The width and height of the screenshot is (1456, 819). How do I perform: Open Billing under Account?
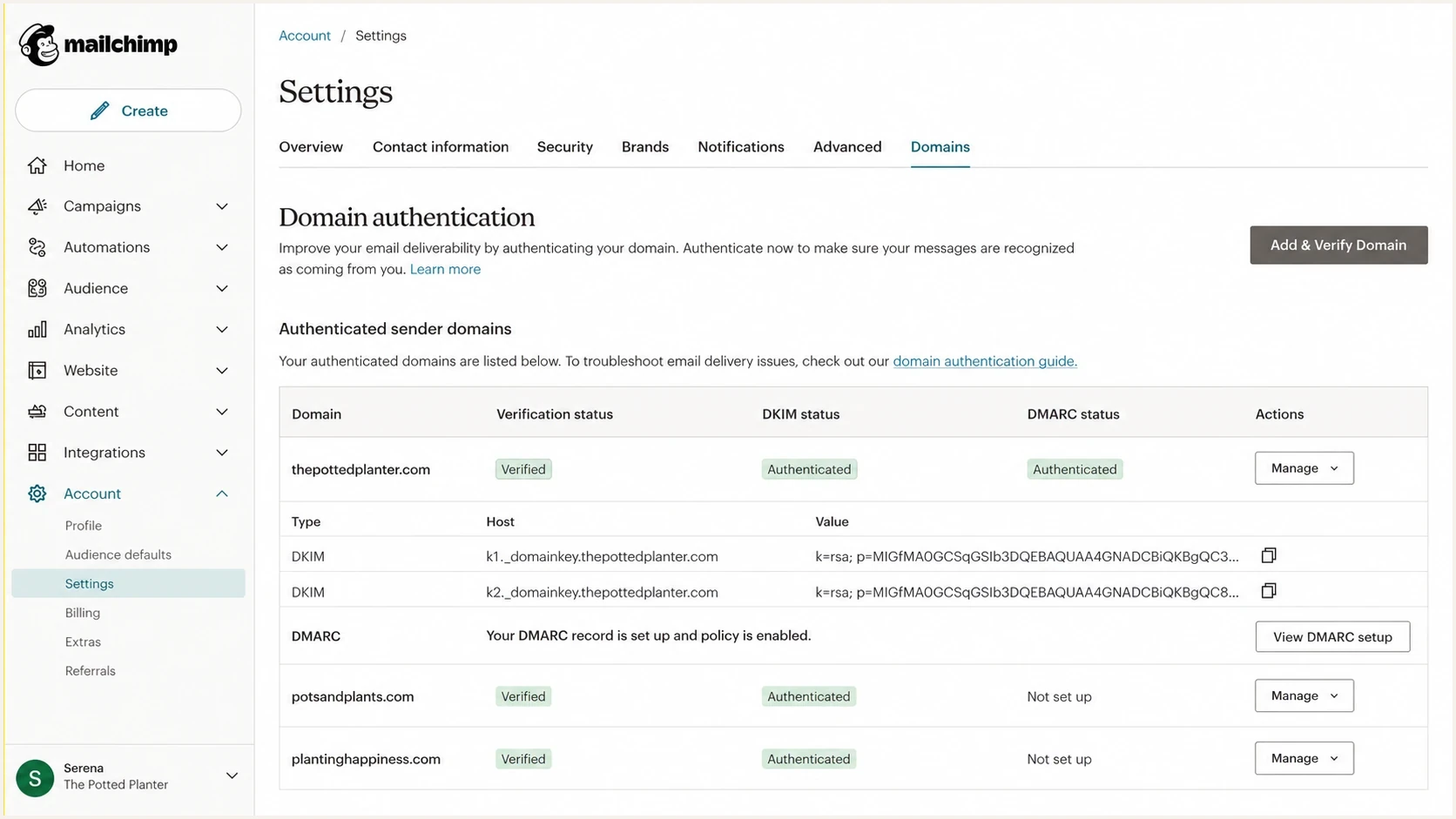[x=83, y=613]
